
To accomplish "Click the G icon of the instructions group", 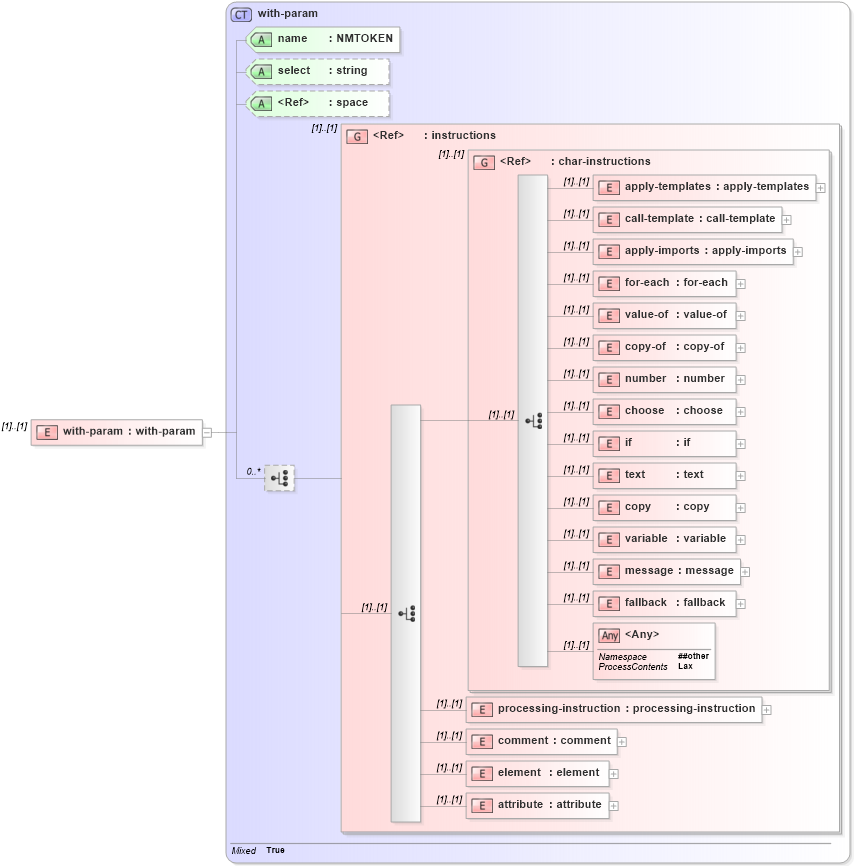I will click(357, 135).
